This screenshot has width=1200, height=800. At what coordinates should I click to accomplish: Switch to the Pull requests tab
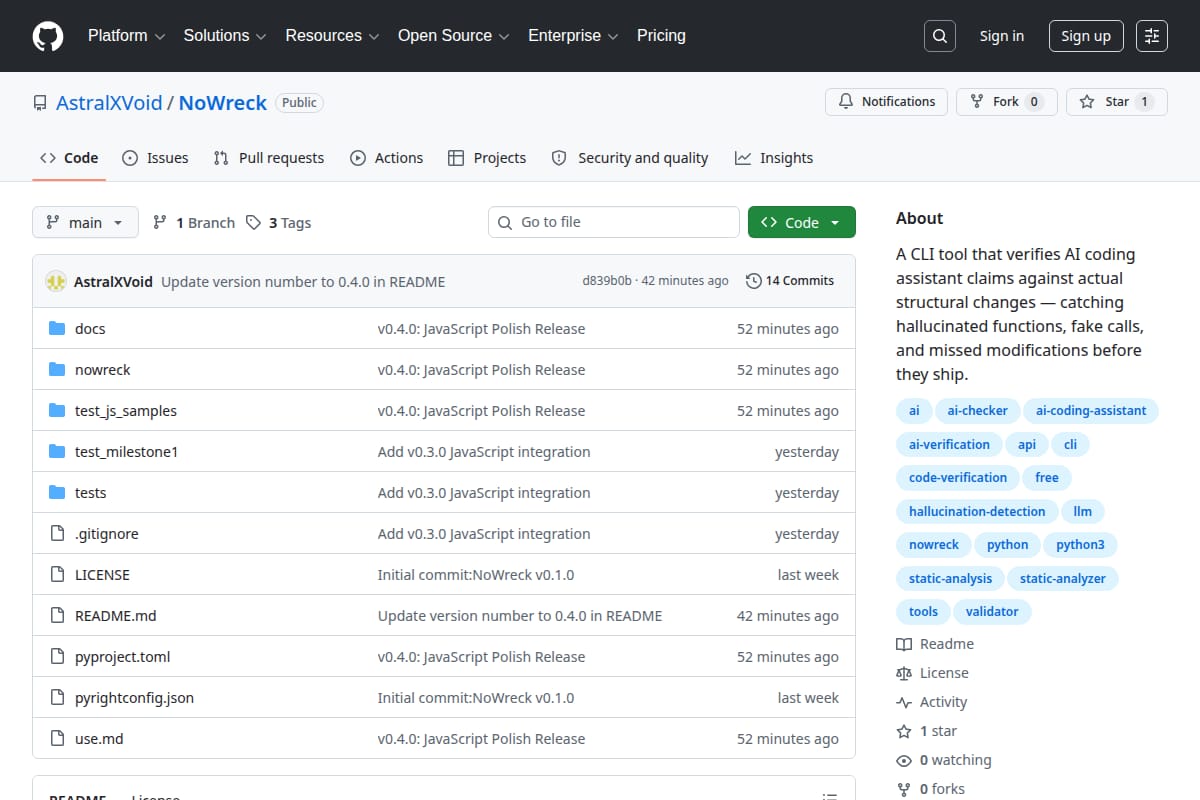(x=269, y=158)
